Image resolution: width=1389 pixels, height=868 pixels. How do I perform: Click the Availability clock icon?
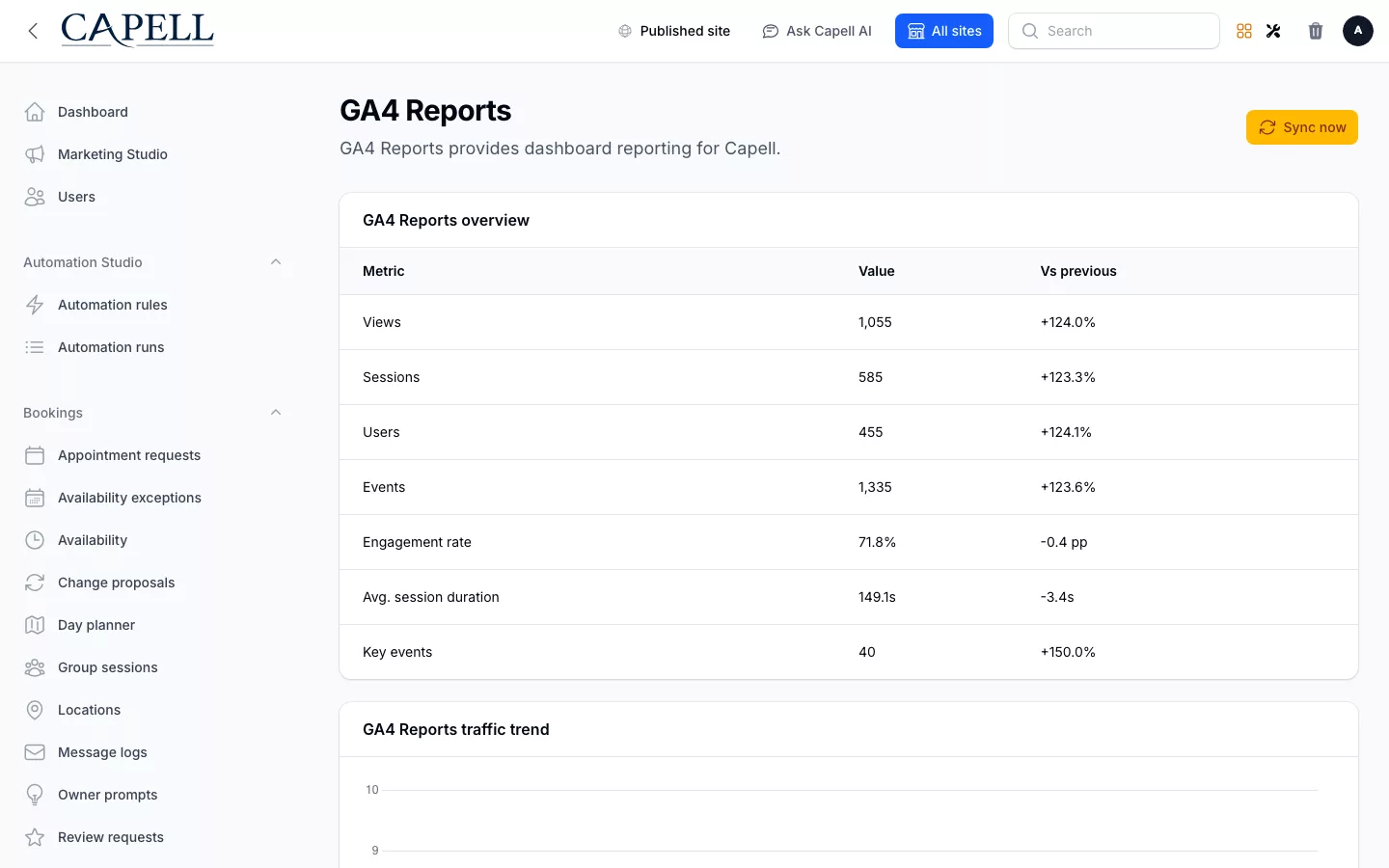[x=35, y=540]
